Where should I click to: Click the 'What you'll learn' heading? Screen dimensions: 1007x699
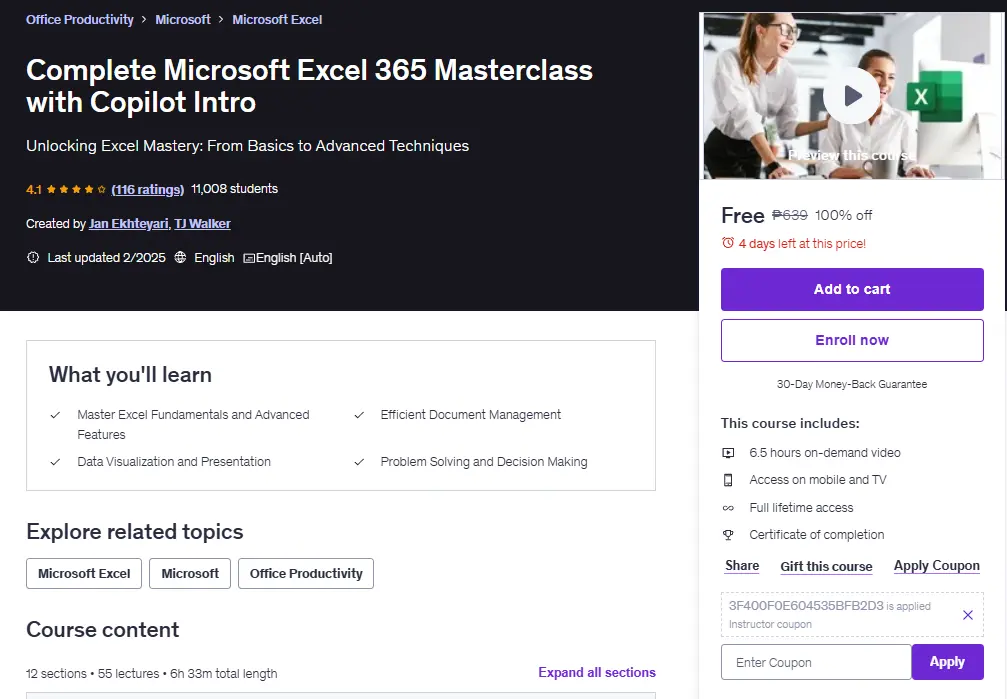(x=130, y=375)
